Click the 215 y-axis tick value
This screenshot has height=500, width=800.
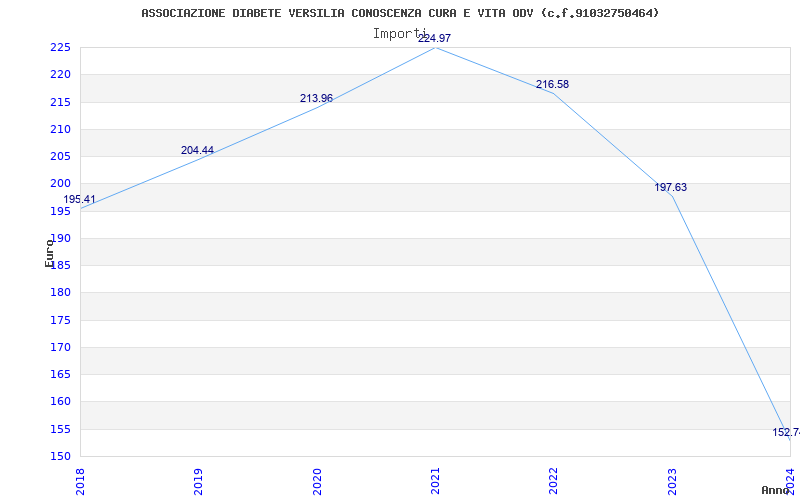click(60, 102)
